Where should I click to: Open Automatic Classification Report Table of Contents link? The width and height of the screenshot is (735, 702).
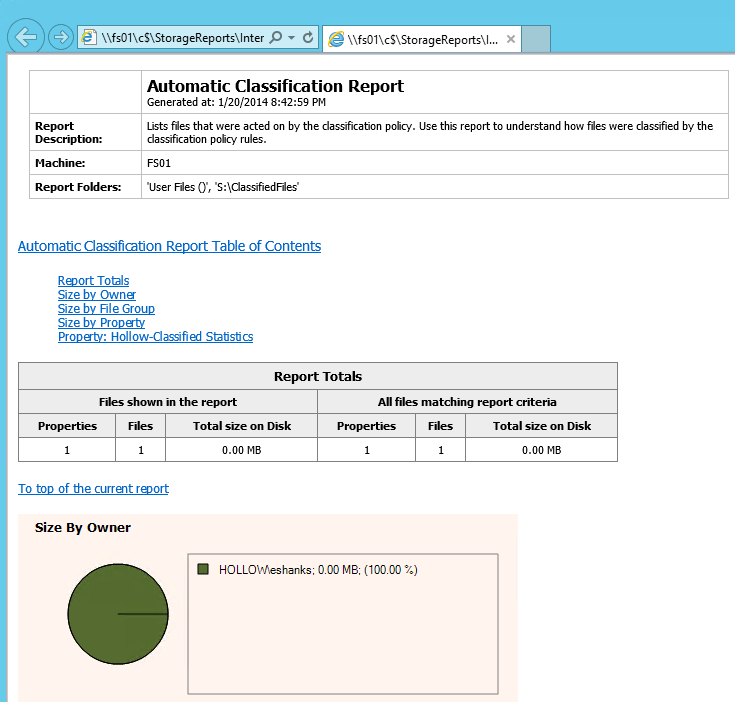pos(169,246)
